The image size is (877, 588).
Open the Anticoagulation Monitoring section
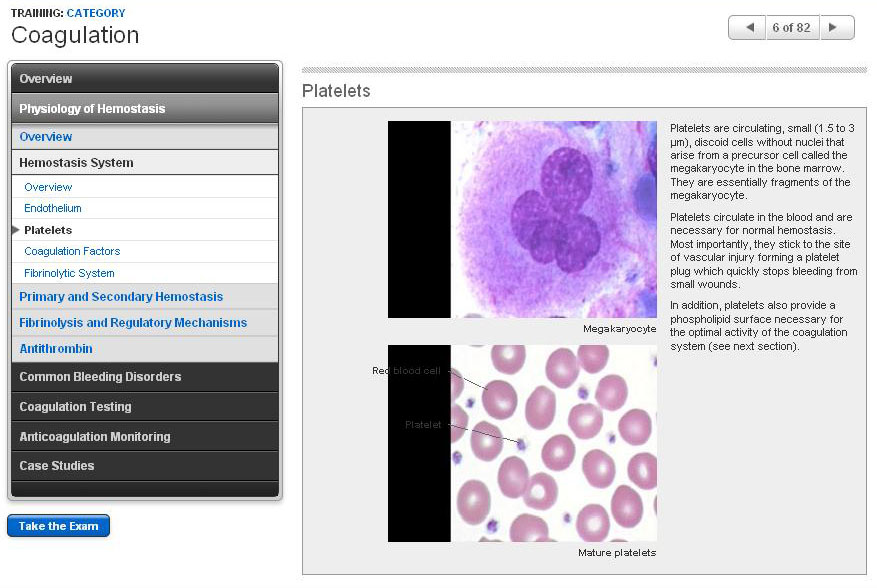click(145, 437)
